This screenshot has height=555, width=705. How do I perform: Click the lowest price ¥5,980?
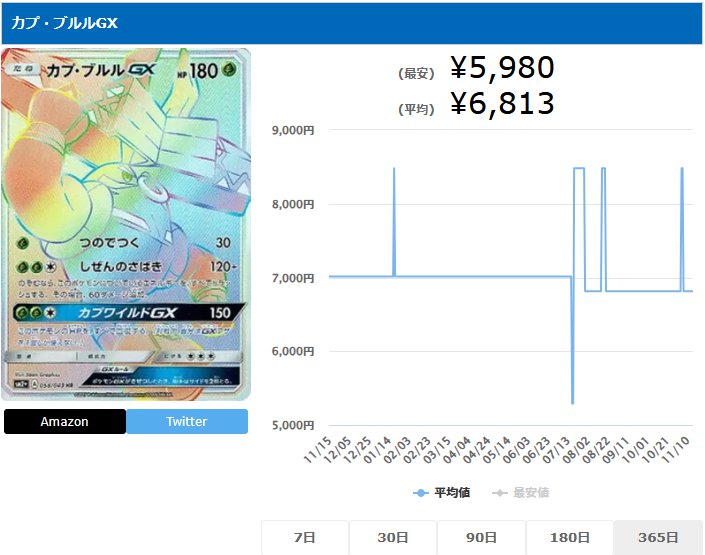click(502, 67)
